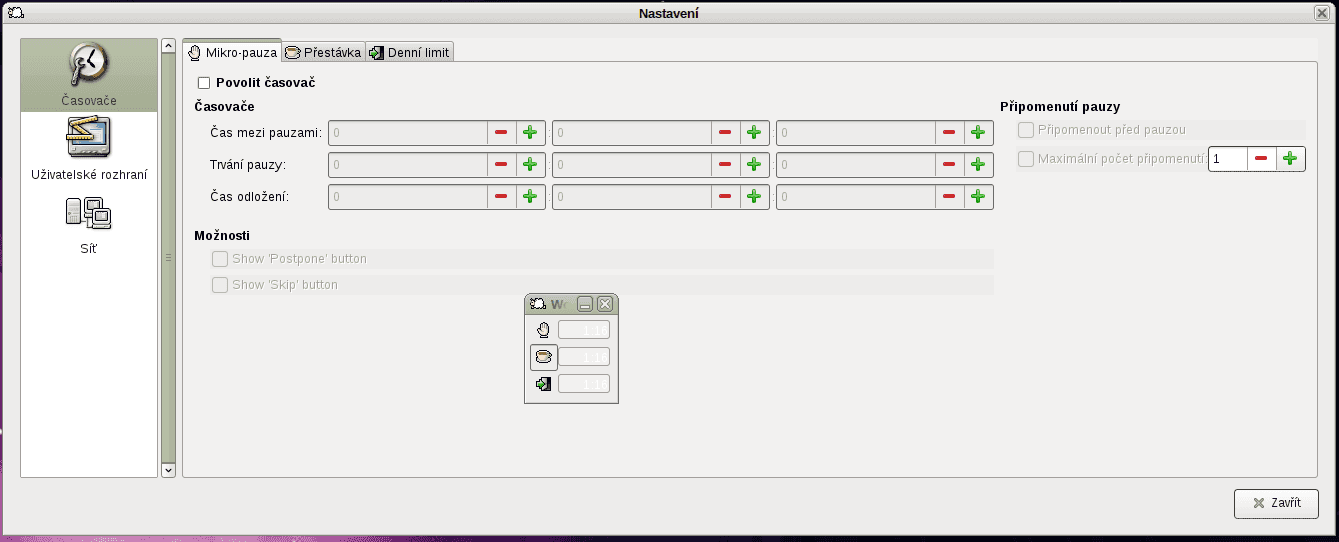Open the Uživatelské rozhraní settings category
The image size is (1339, 542).
tap(89, 149)
